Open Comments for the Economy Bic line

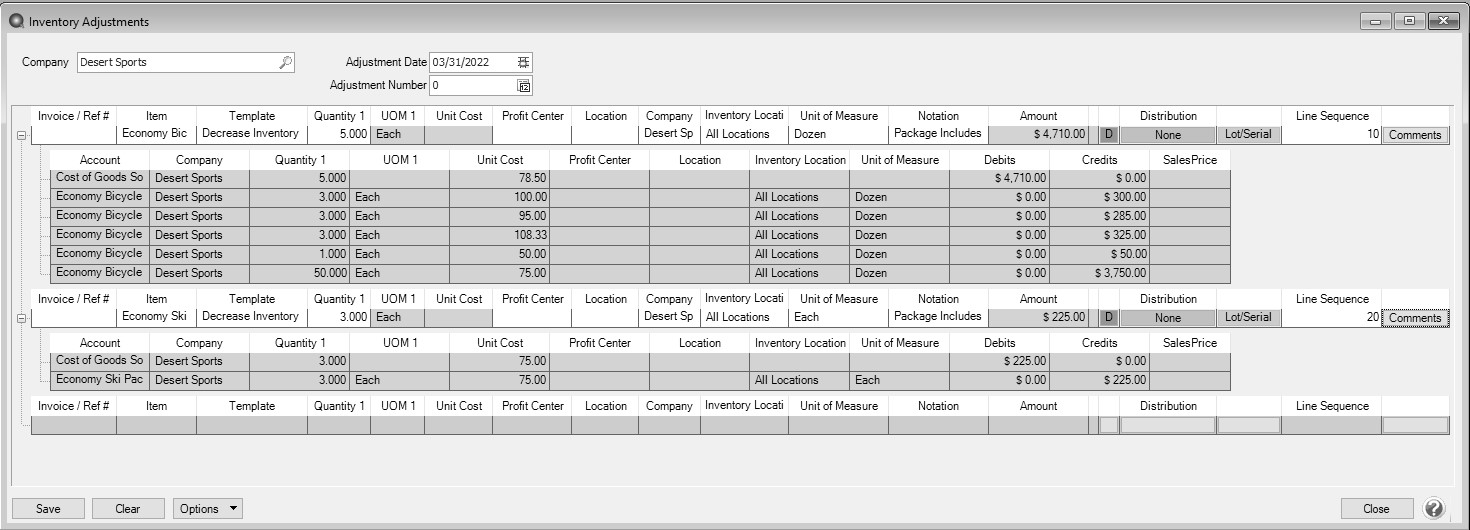1415,134
